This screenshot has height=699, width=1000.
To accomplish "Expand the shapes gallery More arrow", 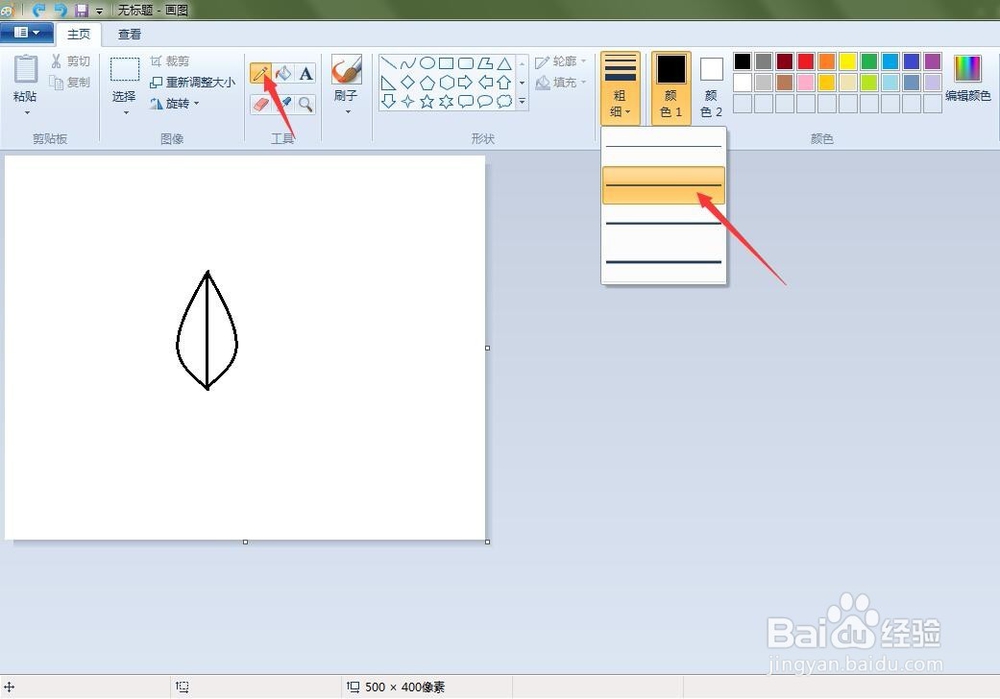I will (522, 101).
